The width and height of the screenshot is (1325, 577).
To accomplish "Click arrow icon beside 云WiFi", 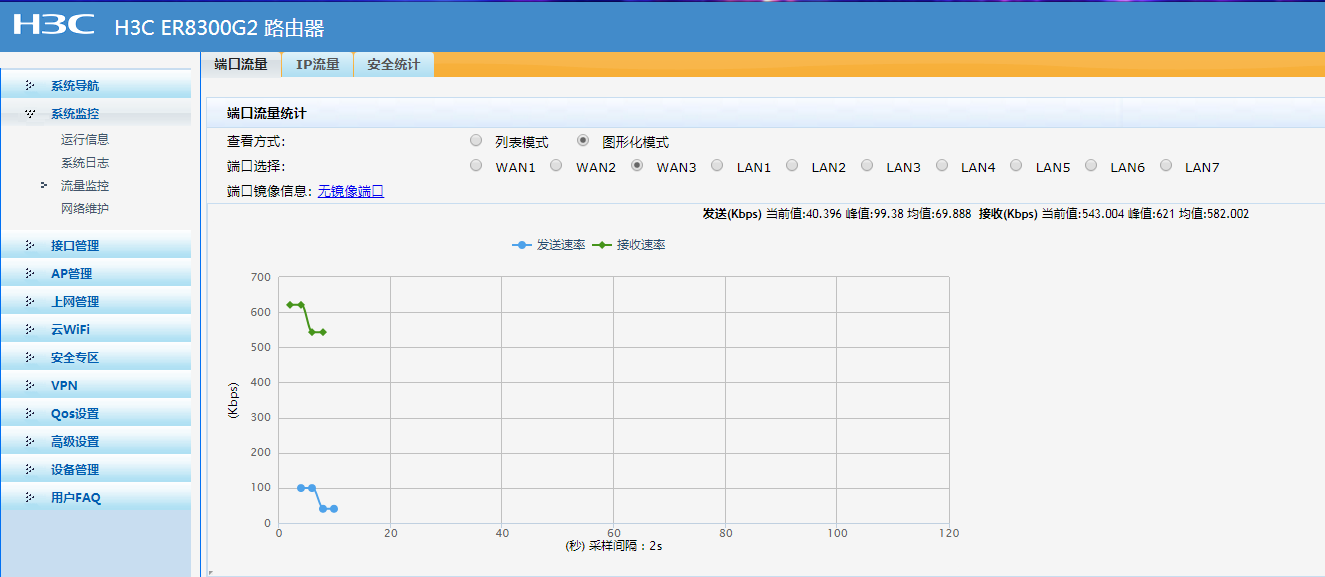I will (30, 330).
